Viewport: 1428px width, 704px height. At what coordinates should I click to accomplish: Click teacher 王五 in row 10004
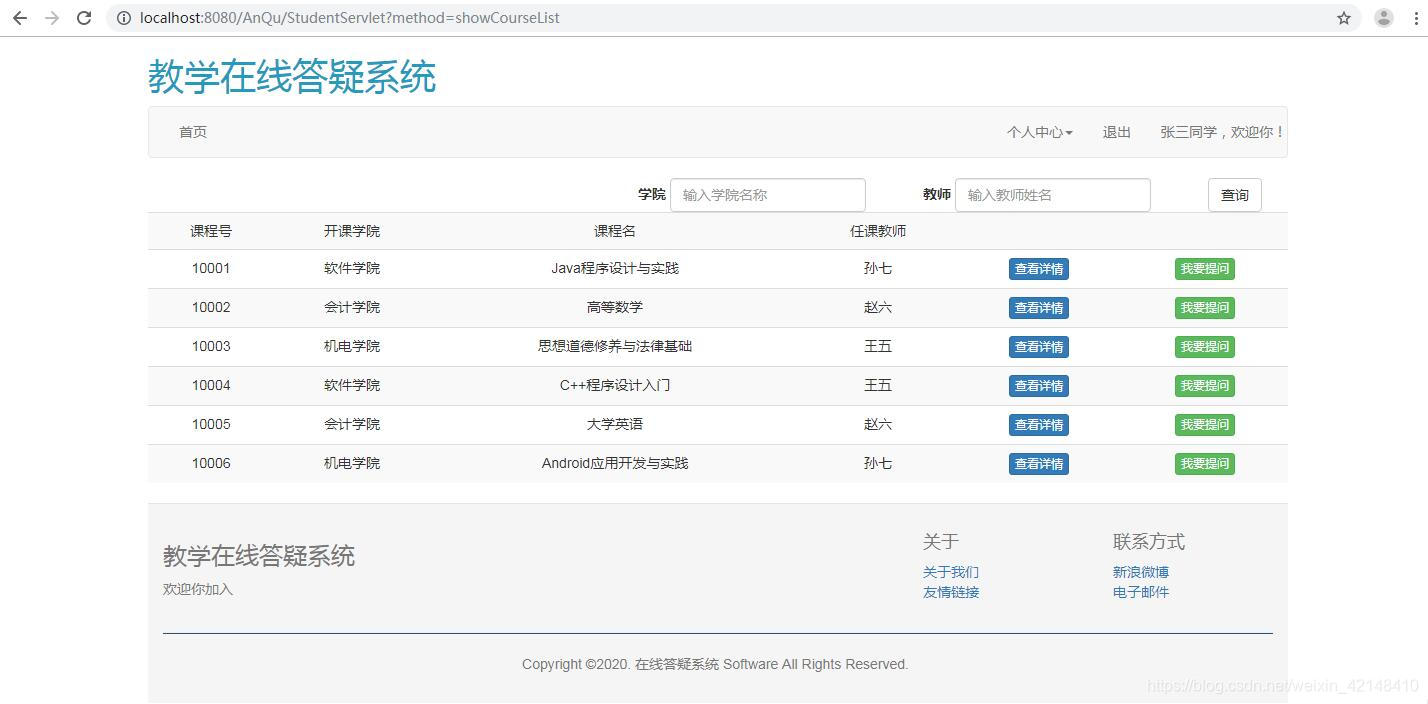tap(878, 386)
